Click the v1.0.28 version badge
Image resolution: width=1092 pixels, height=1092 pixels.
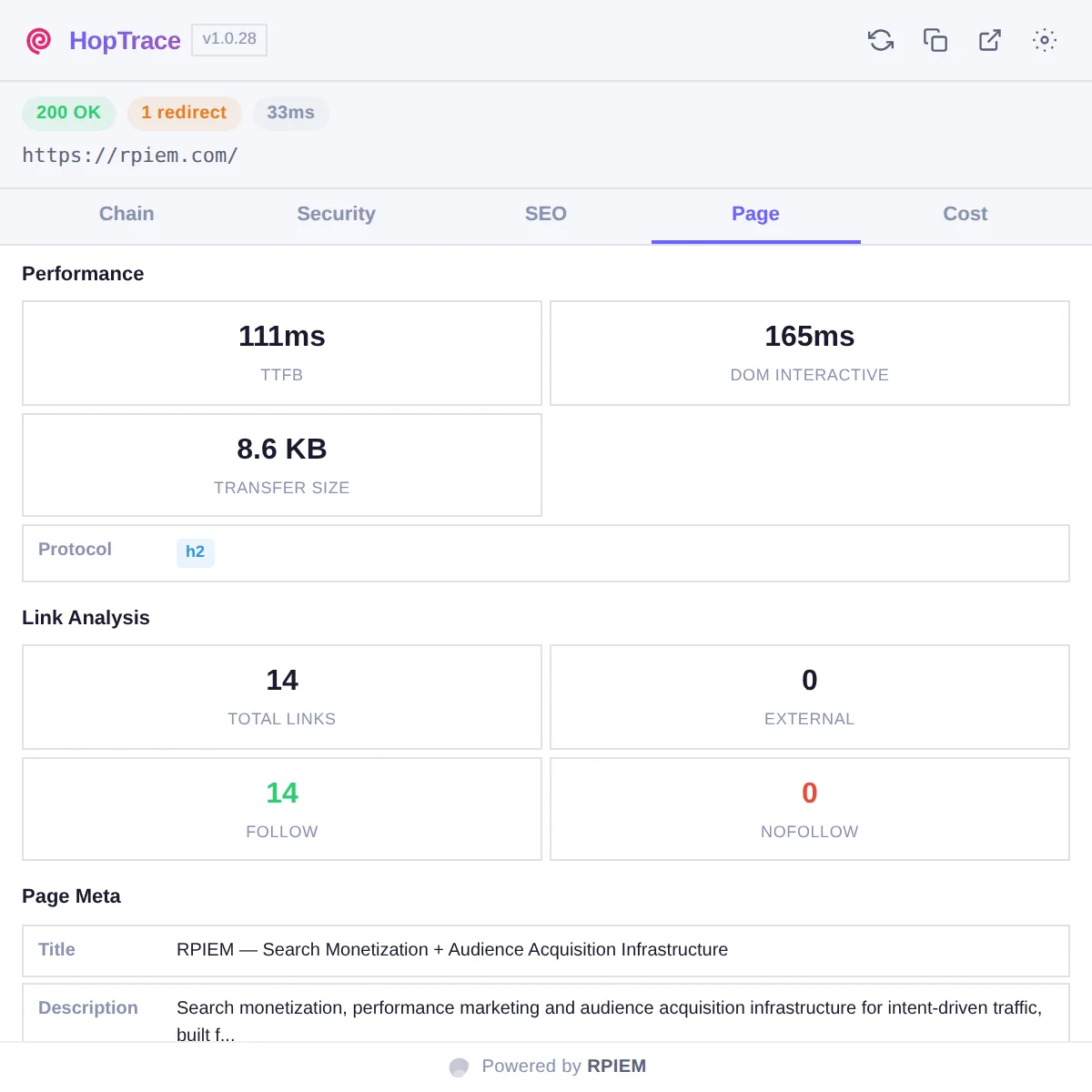(229, 39)
